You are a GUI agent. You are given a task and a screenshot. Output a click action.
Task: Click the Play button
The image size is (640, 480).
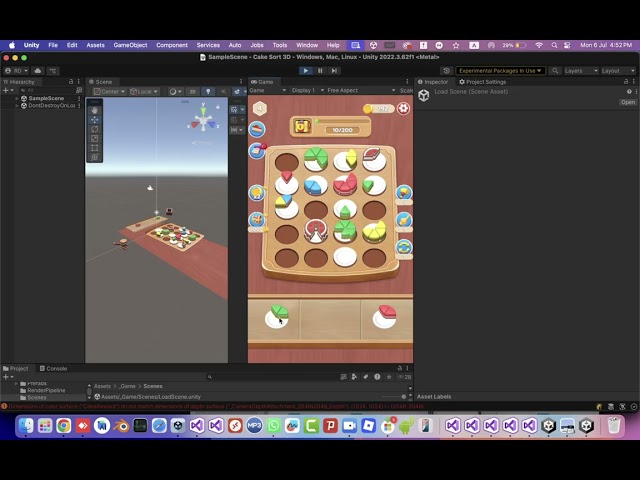(305, 71)
